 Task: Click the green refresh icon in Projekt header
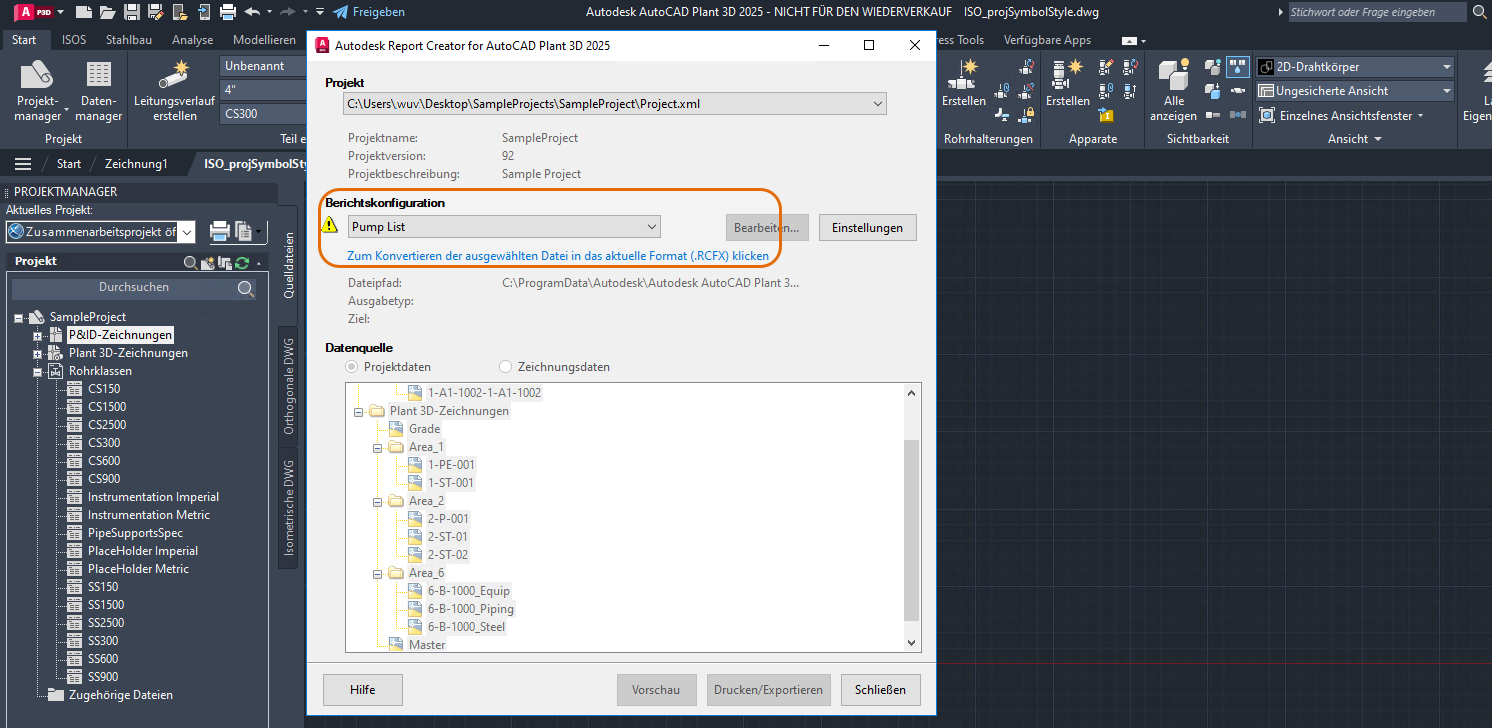(x=241, y=263)
